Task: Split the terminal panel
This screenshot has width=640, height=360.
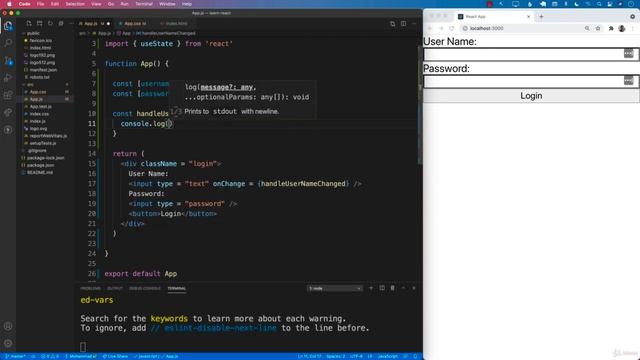Action: tap(382, 288)
